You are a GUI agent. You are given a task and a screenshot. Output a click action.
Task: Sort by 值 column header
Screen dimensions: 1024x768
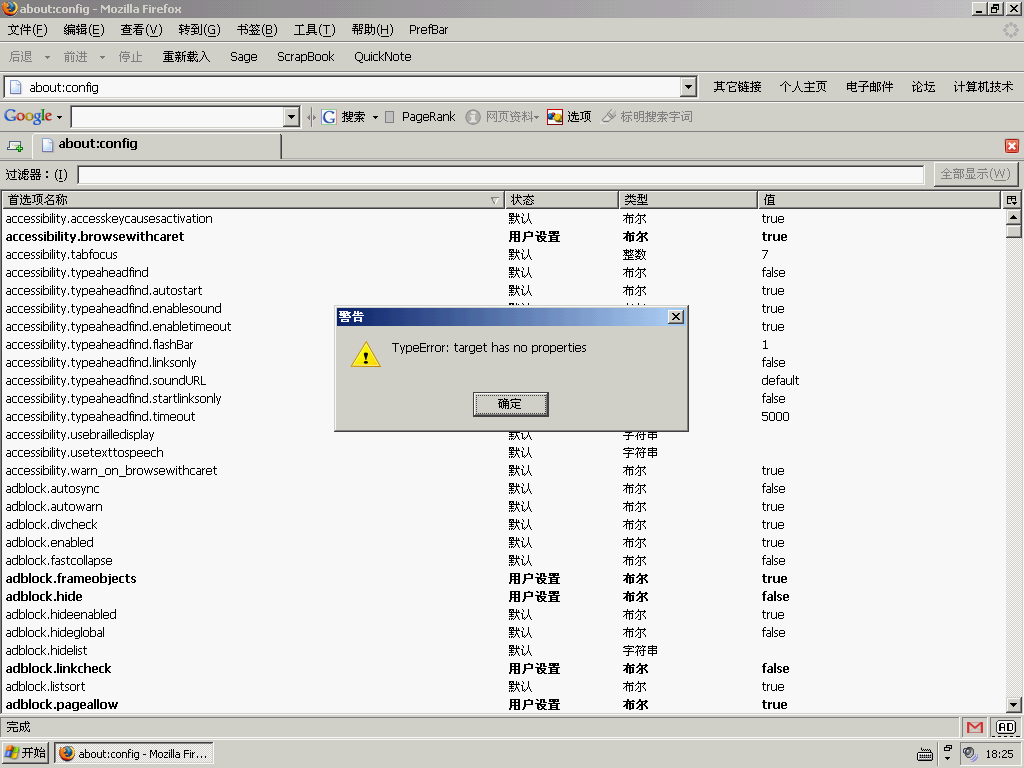pos(879,200)
